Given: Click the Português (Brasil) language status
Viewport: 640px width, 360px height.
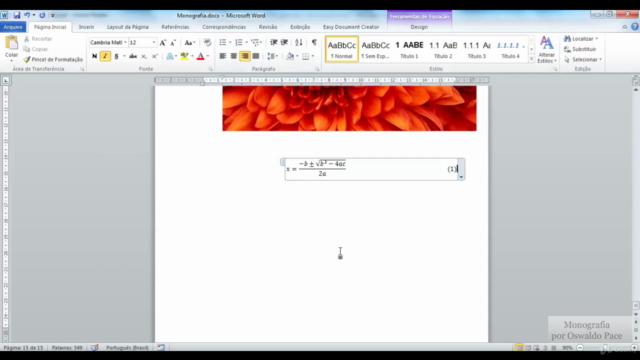Looking at the screenshot, I should (x=127, y=348).
